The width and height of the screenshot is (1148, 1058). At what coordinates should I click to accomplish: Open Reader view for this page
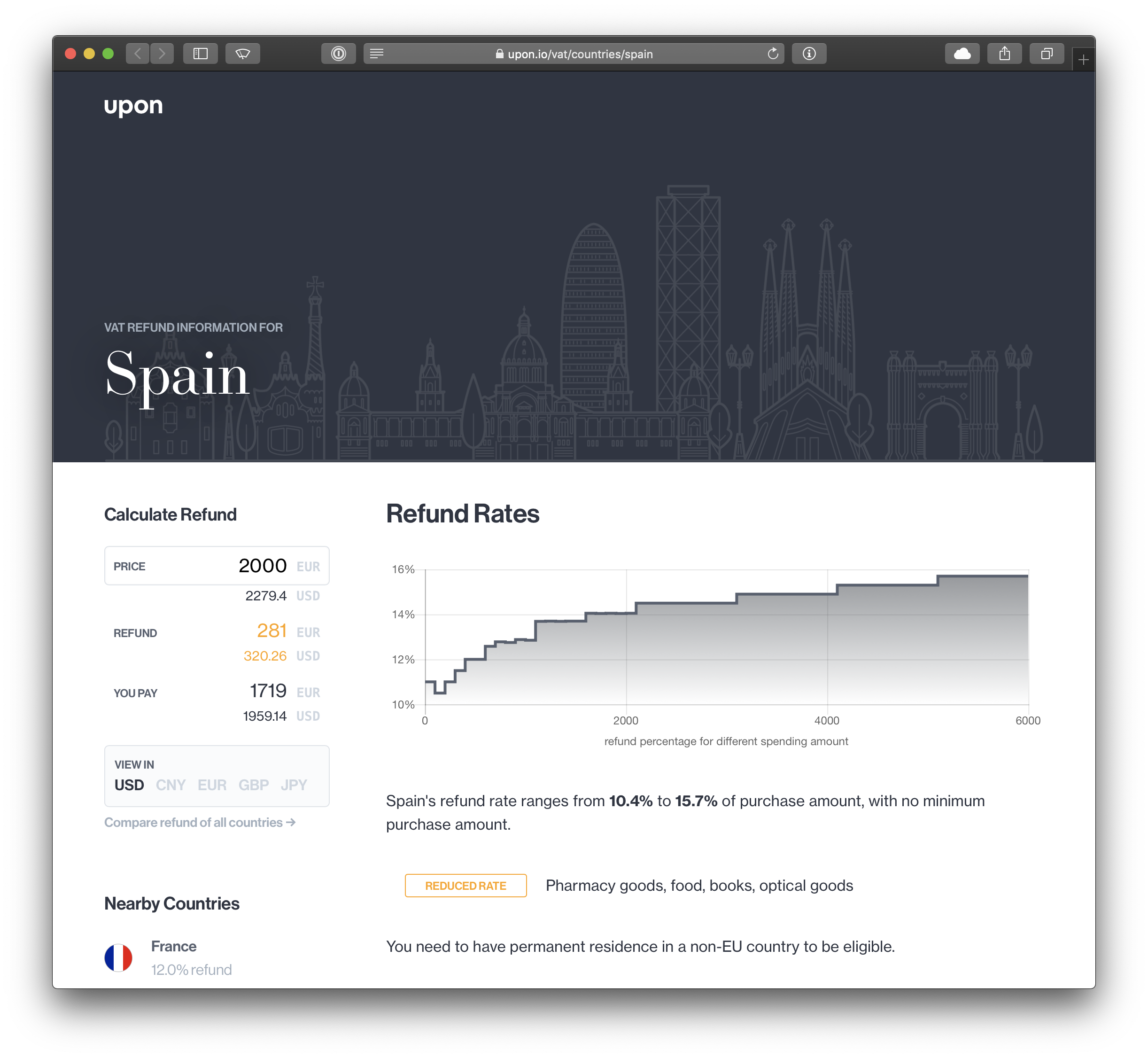[376, 53]
